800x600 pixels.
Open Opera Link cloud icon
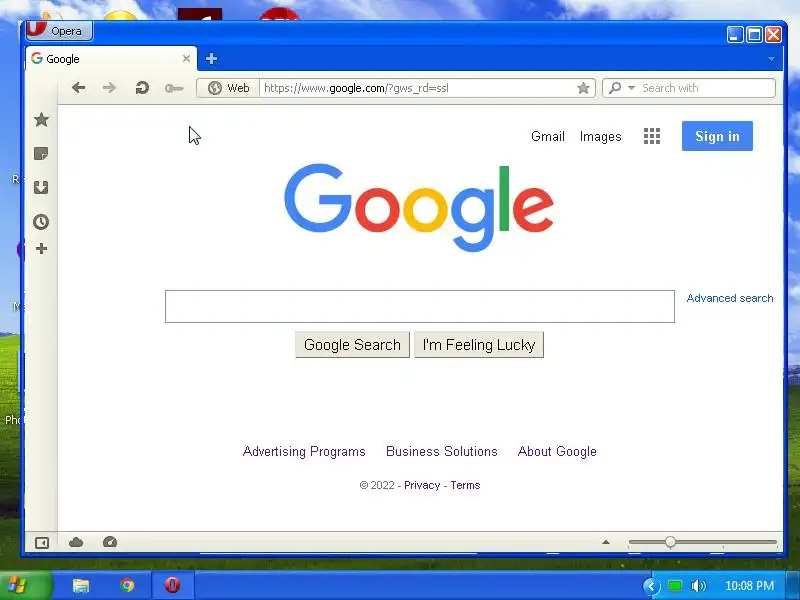[x=76, y=542]
